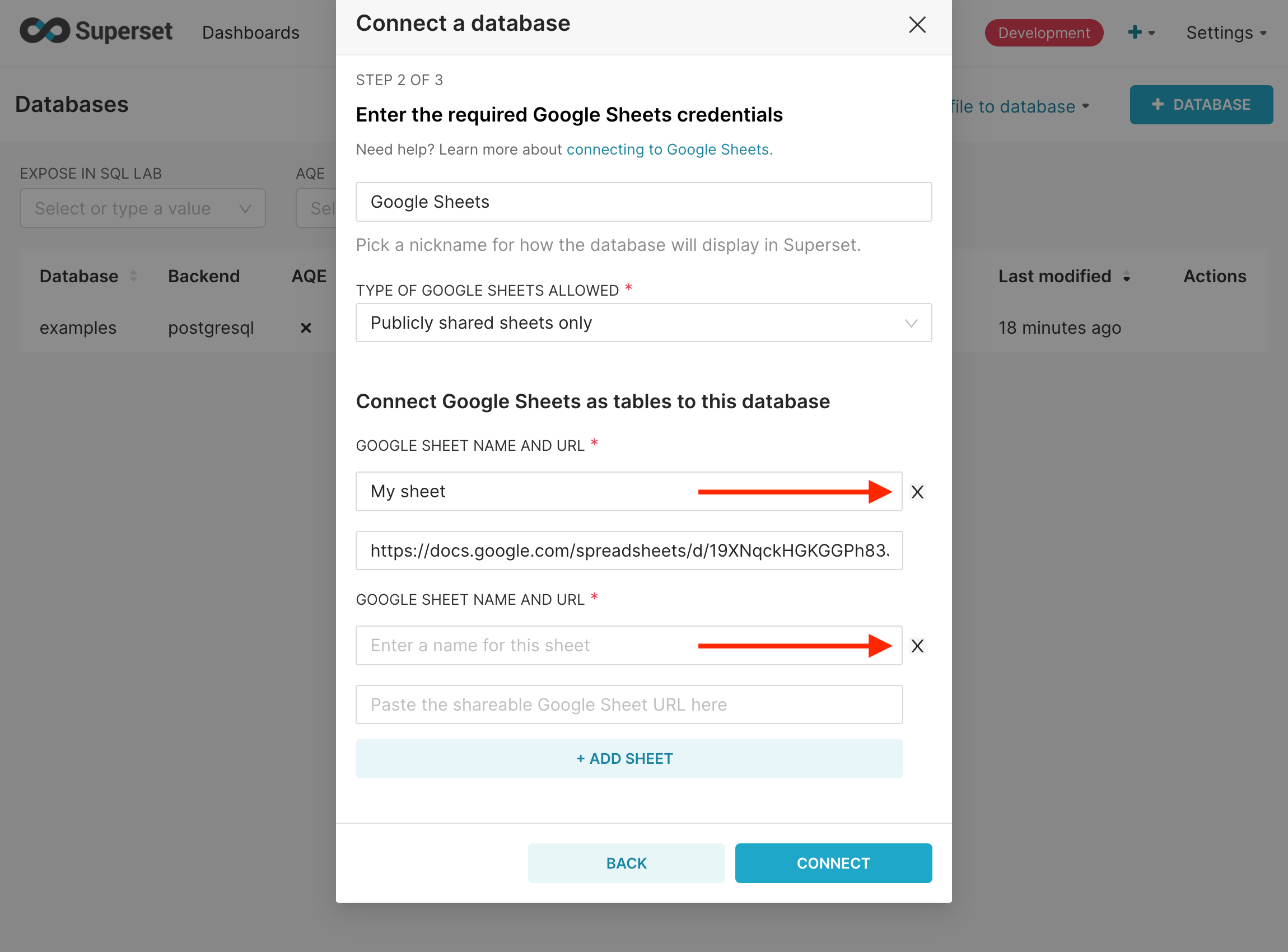Open the connecting to Google Sheets link
Screen dimensions: 1288x952
click(x=669, y=150)
